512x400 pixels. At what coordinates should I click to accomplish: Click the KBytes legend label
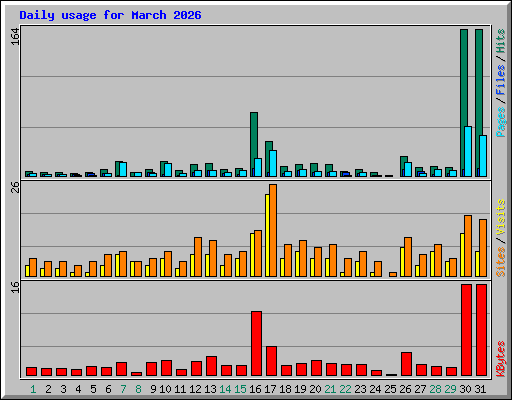(x=500, y=359)
